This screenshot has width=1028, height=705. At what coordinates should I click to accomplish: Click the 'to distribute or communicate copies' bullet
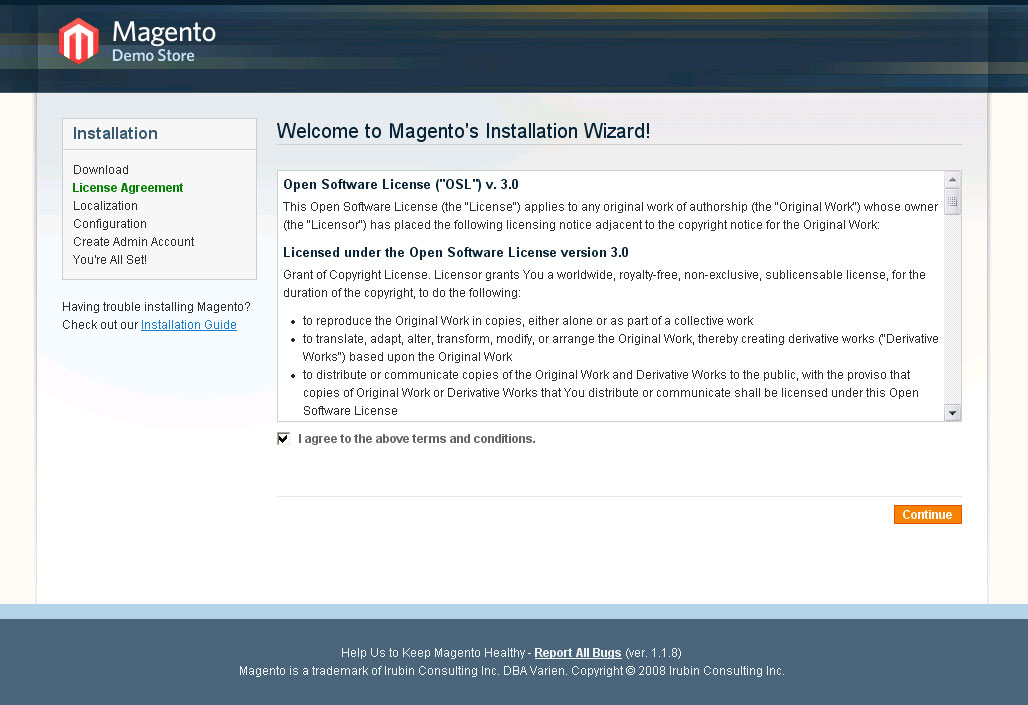click(610, 393)
